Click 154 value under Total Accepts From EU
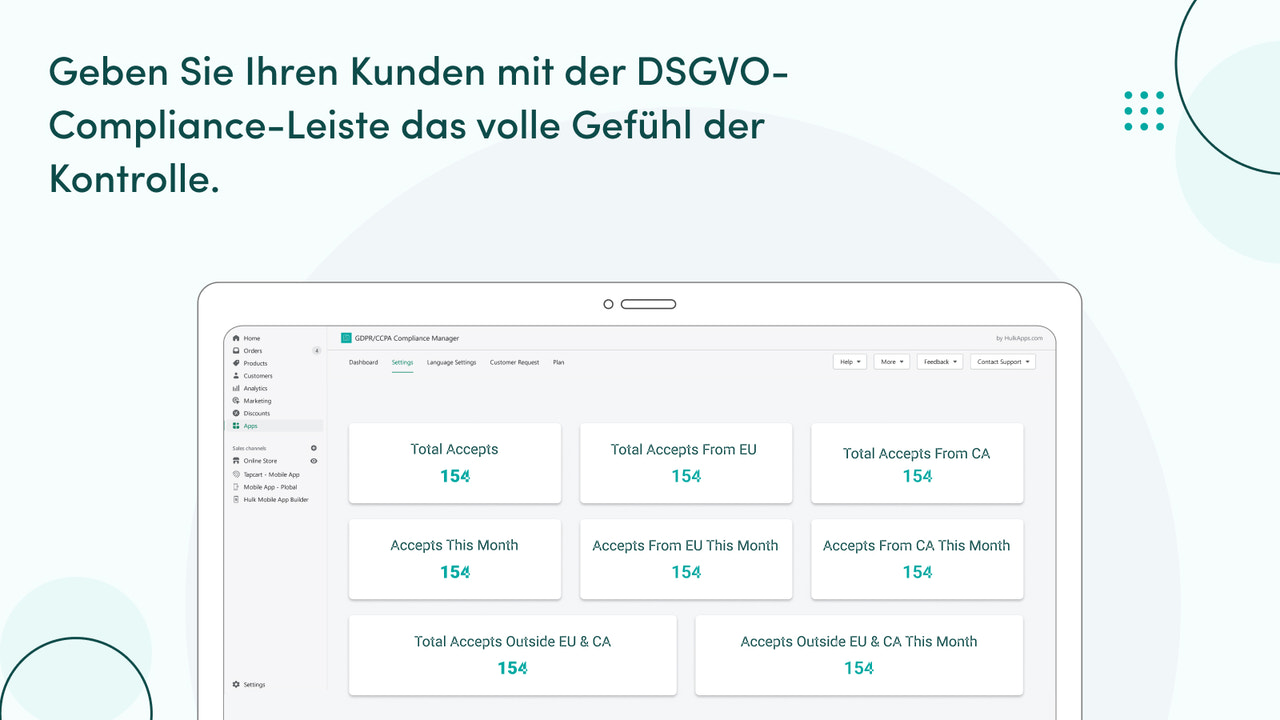The height and width of the screenshot is (720, 1280). coord(686,476)
